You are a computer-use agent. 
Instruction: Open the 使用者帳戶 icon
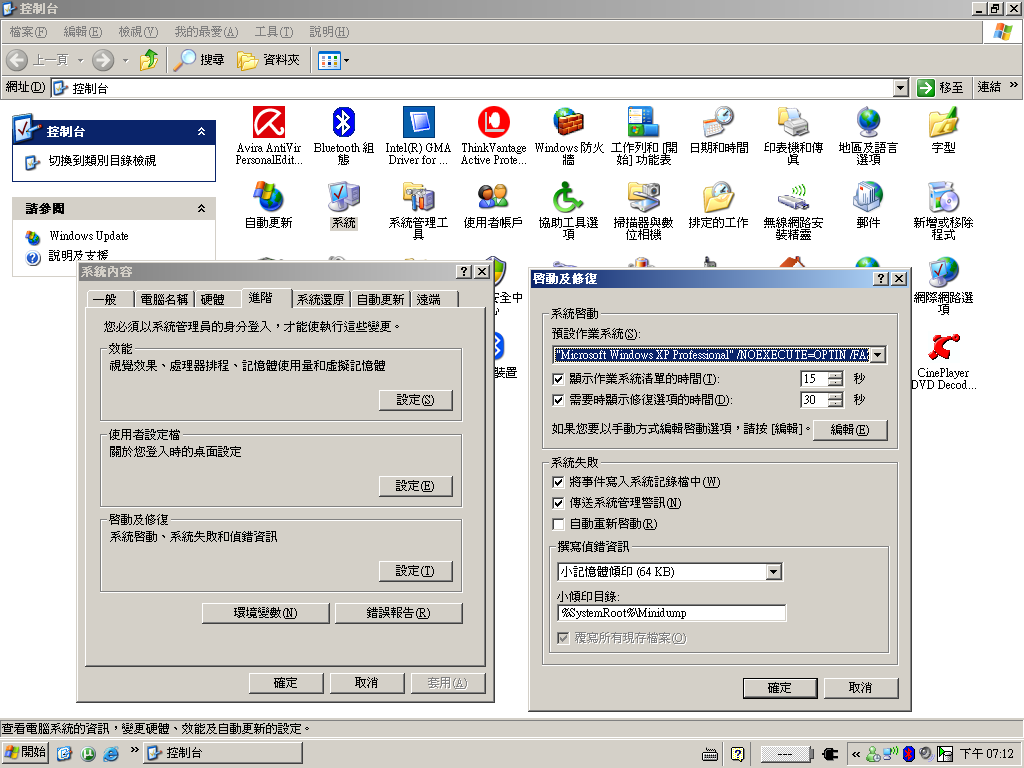coord(493,198)
